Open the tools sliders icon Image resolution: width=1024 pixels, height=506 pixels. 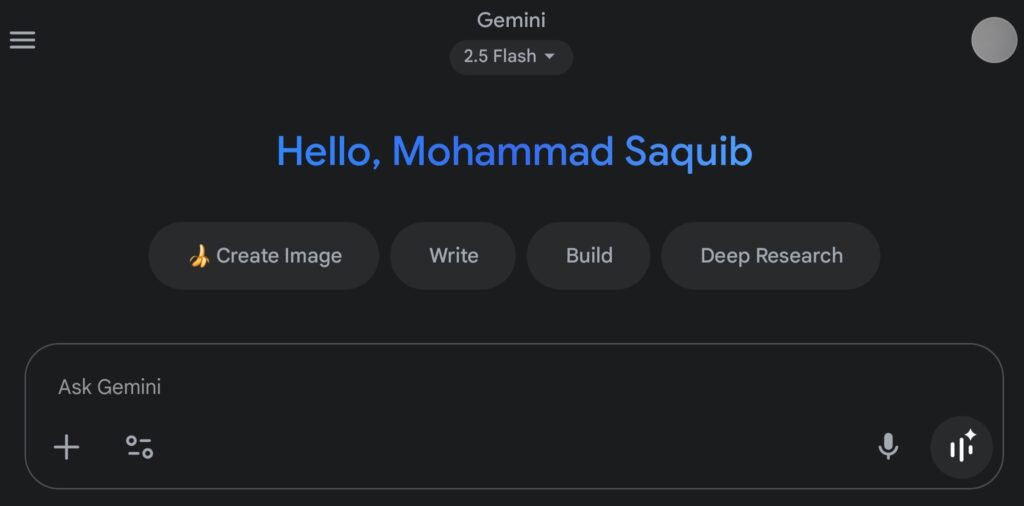(x=139, y=447)
